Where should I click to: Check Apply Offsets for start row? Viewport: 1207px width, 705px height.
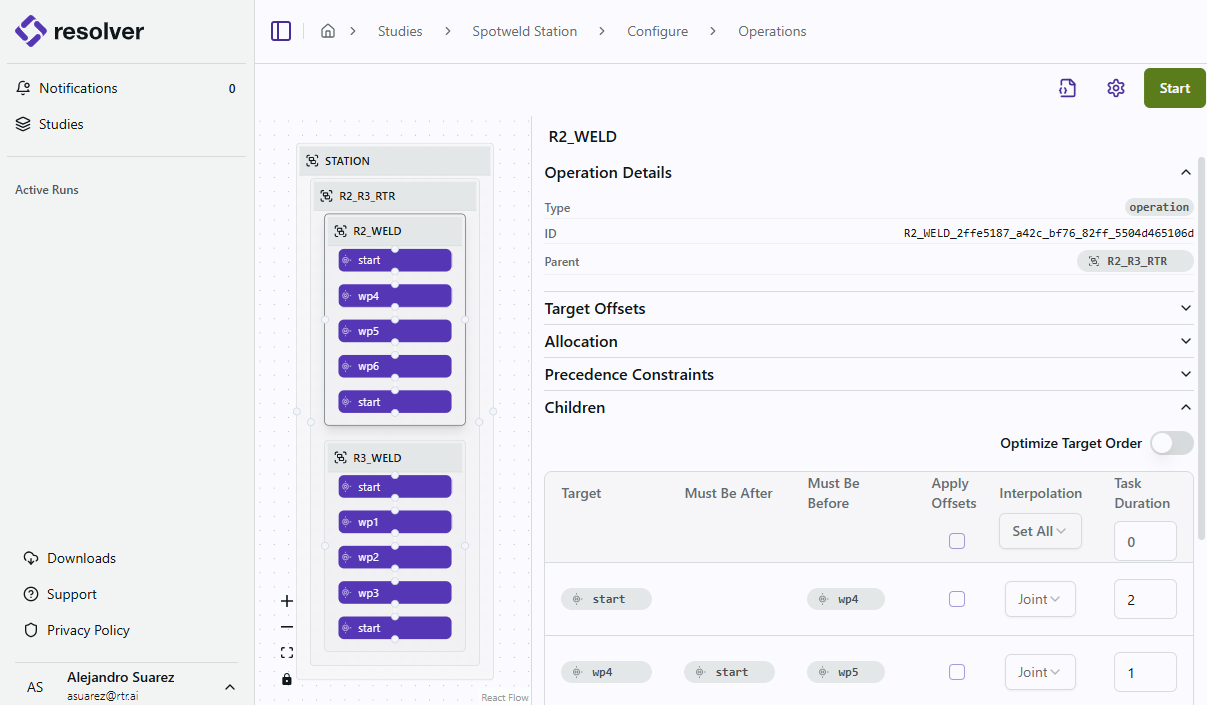click(x=957, y=599)
